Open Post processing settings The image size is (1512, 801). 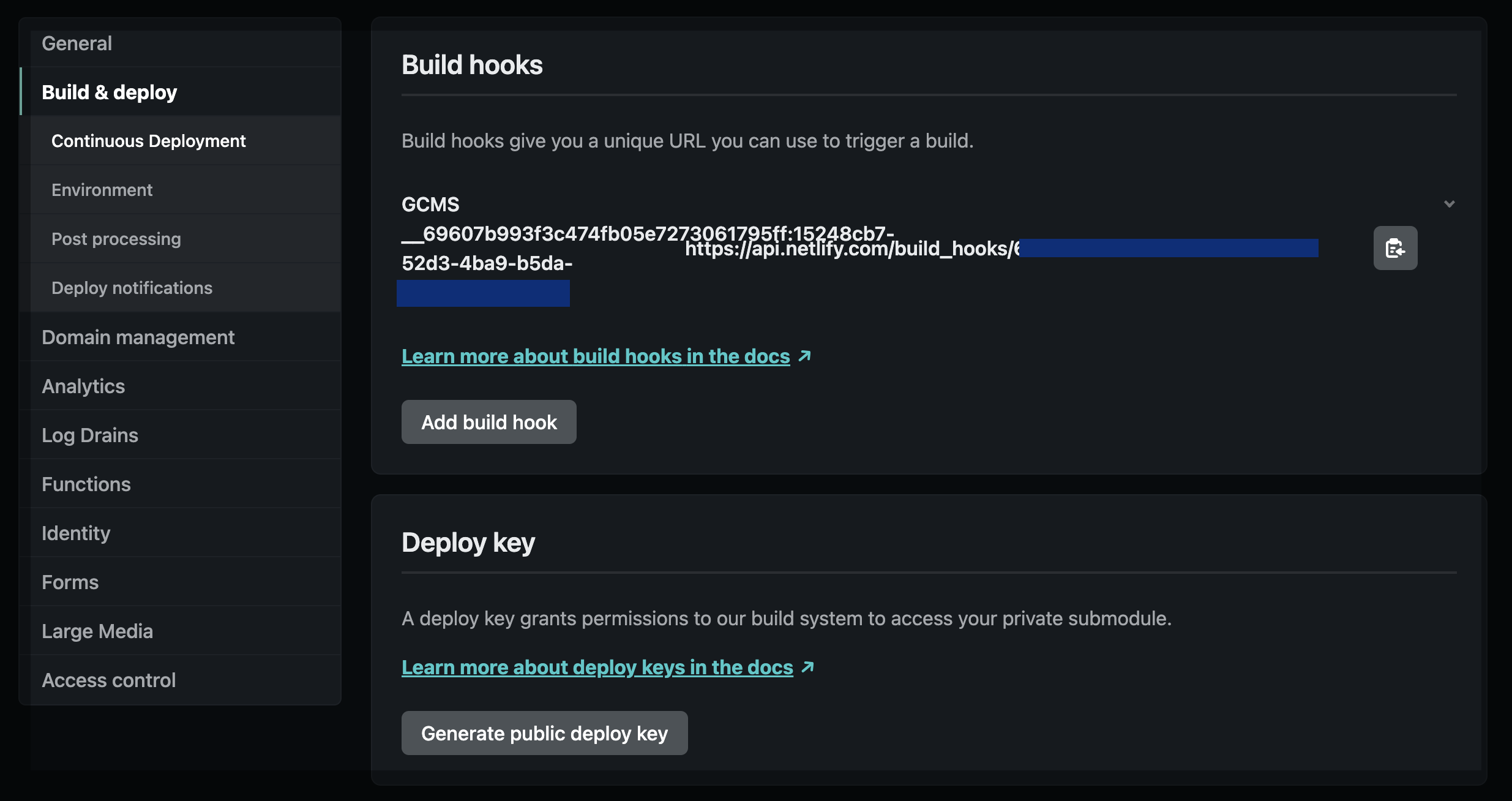pyautogui.click(x=116, y=238)
